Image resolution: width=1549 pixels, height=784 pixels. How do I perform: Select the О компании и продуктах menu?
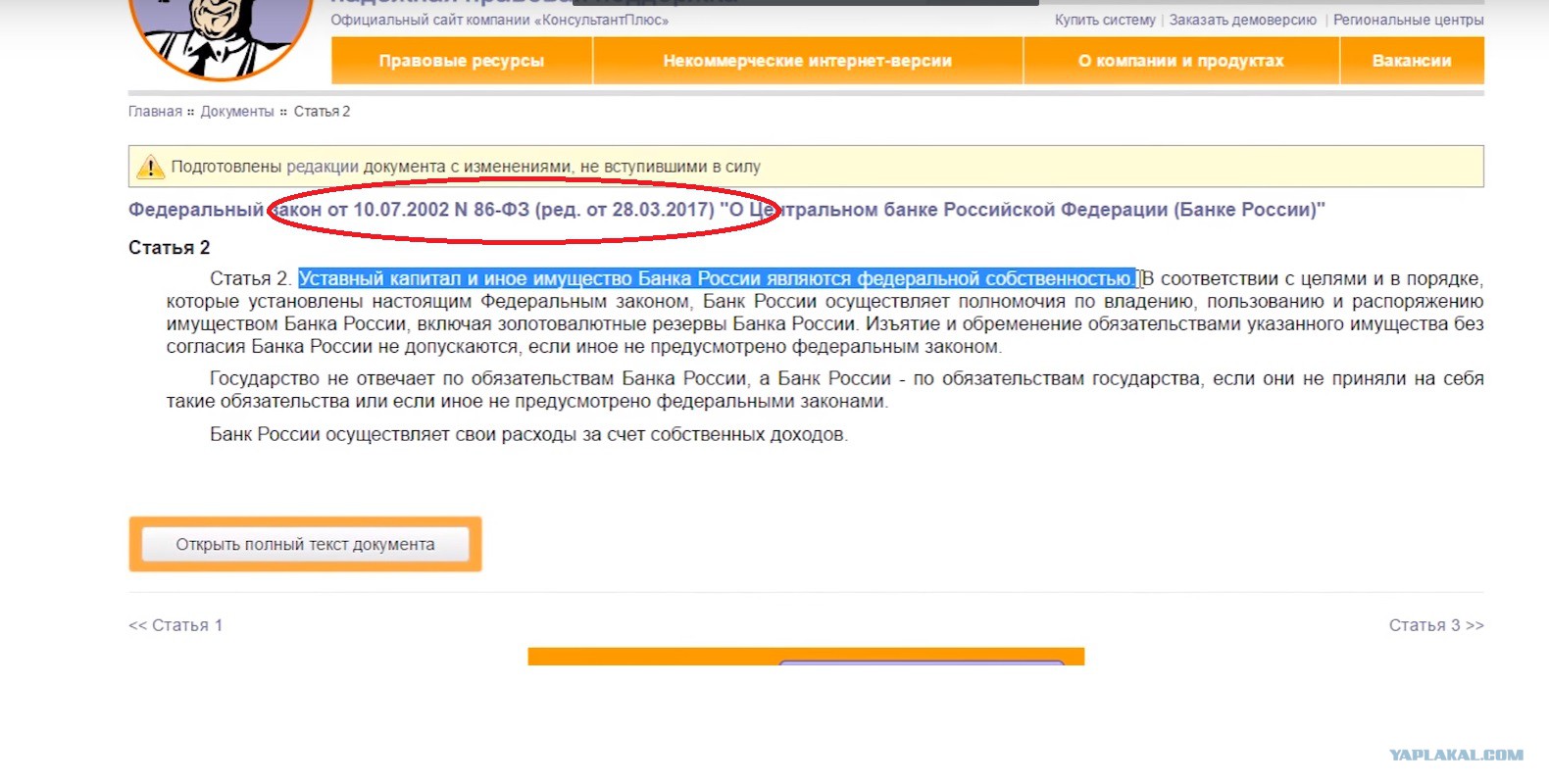click(1181, 61)
